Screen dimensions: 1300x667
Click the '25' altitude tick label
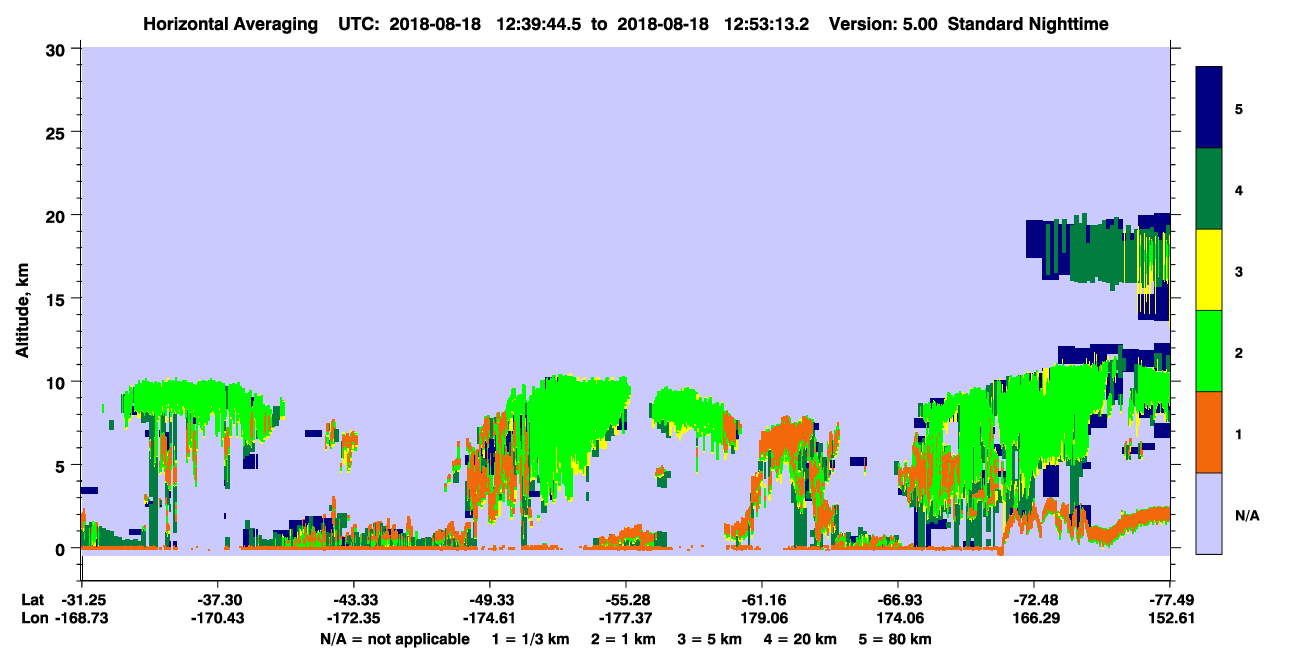pyautogui.click(x=58, y=132)
